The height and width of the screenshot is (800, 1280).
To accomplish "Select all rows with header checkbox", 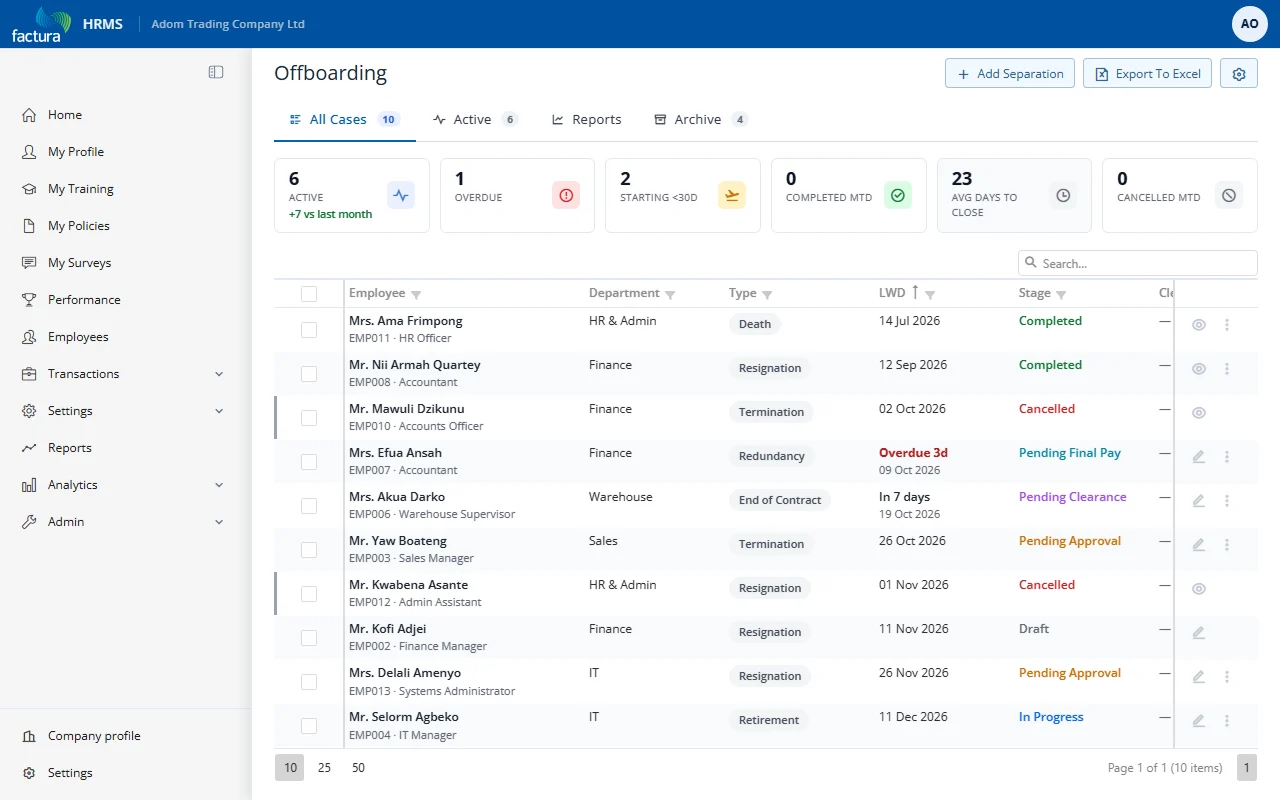I will coord(309,294).
